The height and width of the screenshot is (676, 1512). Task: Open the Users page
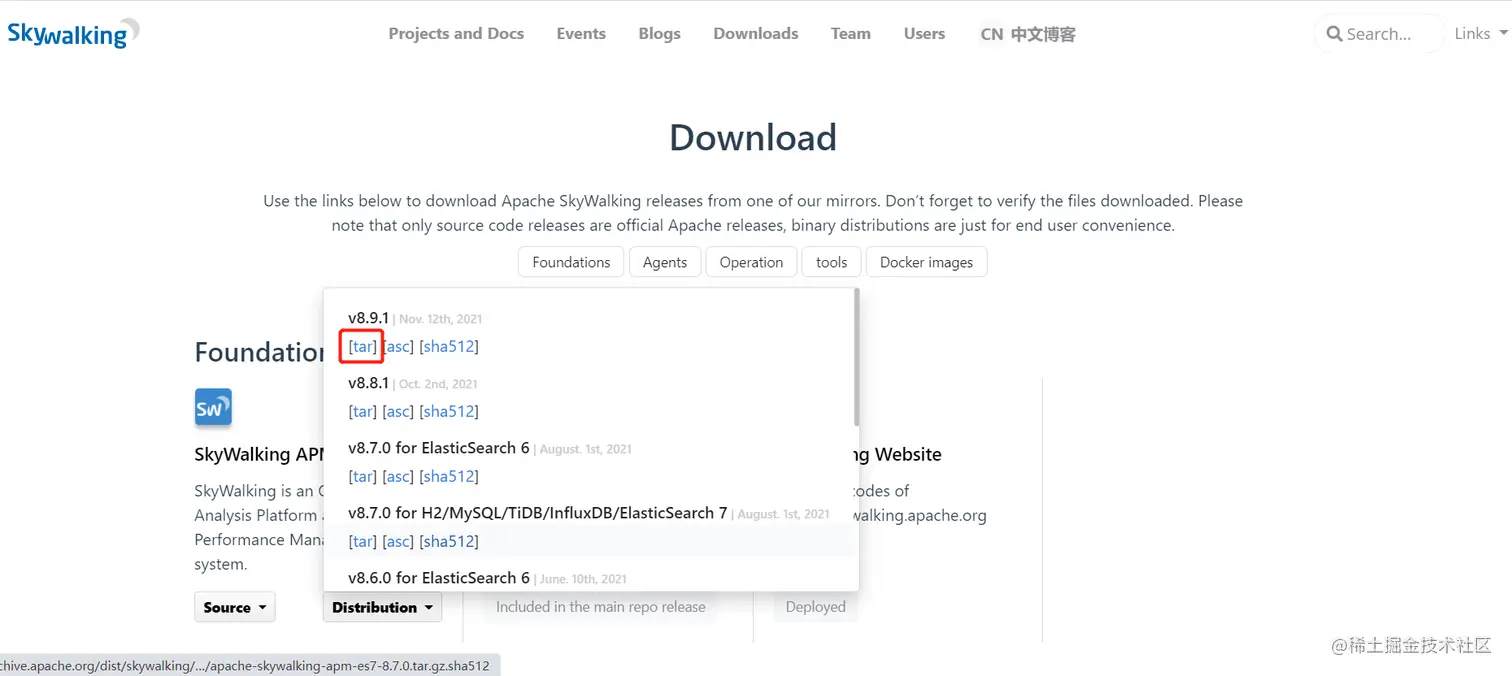coord(924,33)
